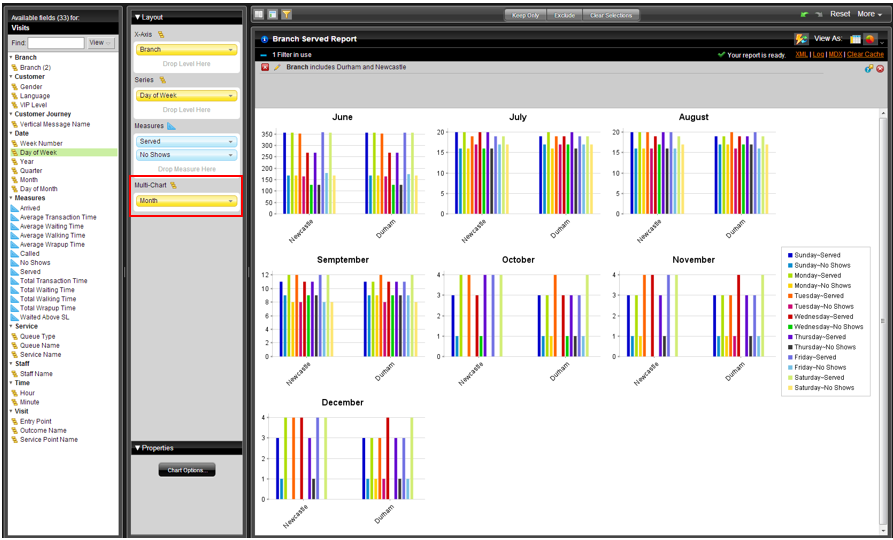The width and height of the screenshot is (893, 540).
Task: Click the Clear Cache link
Action: [865, 54]
